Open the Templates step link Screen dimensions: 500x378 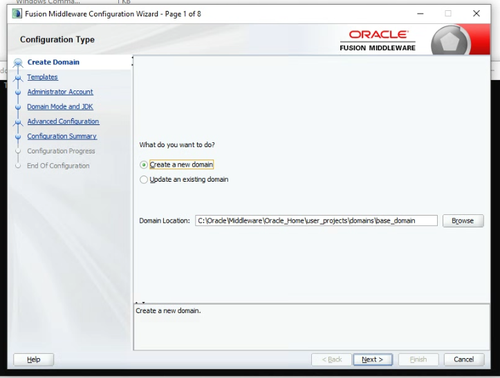42,77
